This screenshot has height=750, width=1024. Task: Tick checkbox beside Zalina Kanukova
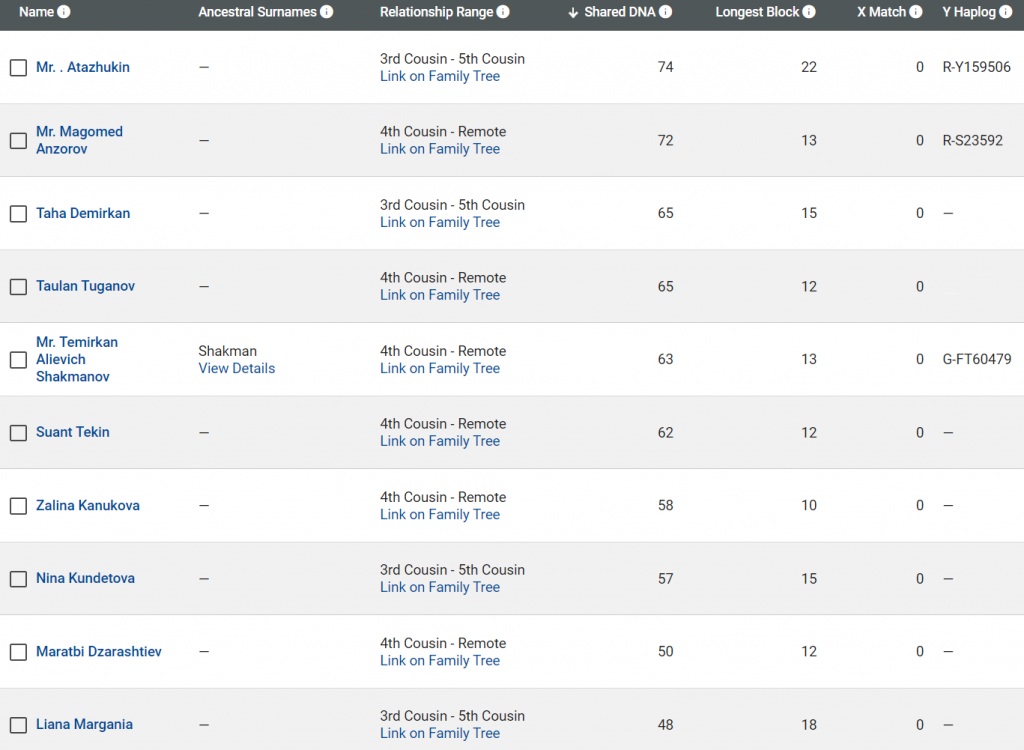(18, 506)
